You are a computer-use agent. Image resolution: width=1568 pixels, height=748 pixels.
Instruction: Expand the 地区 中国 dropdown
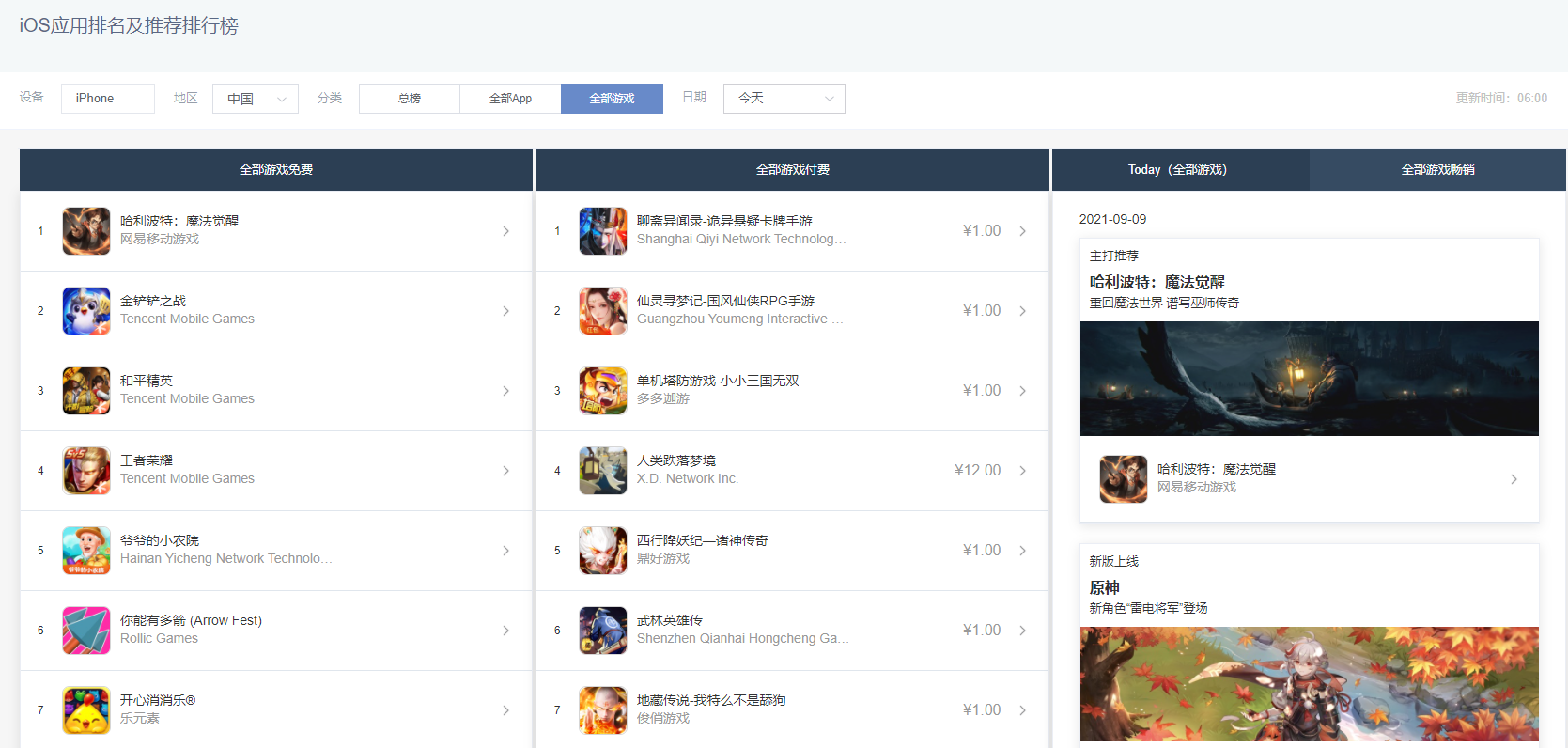(x=256, y=99)
